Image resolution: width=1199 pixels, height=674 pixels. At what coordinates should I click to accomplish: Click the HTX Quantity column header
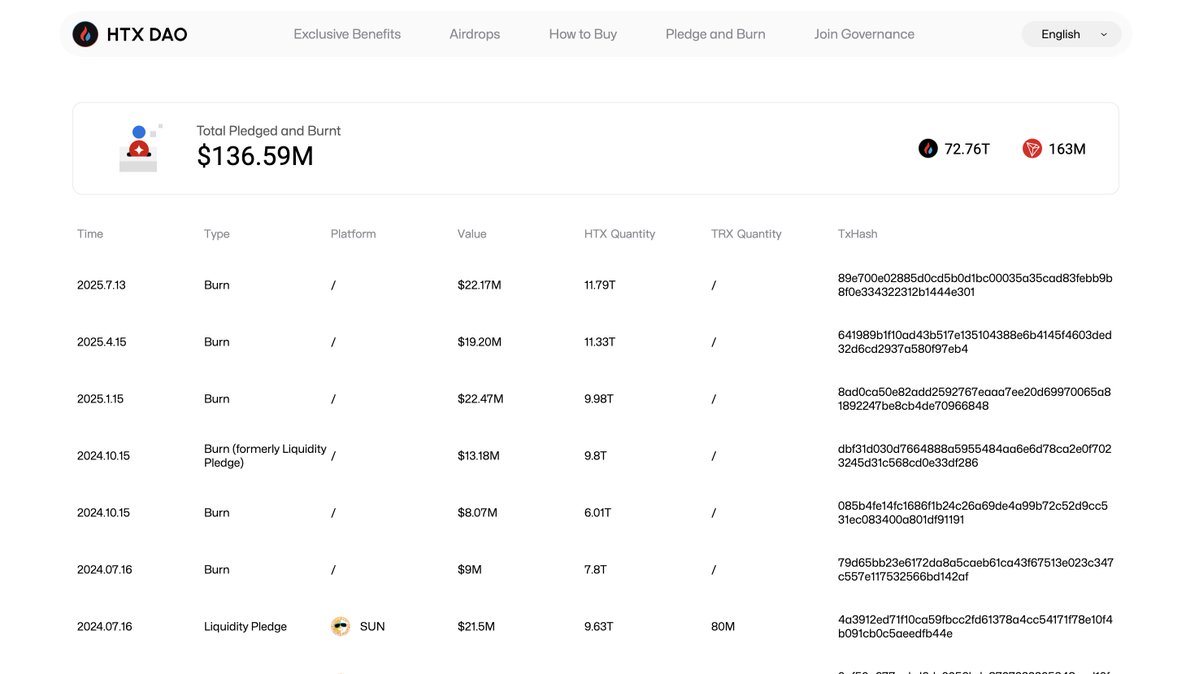[619, 234]
